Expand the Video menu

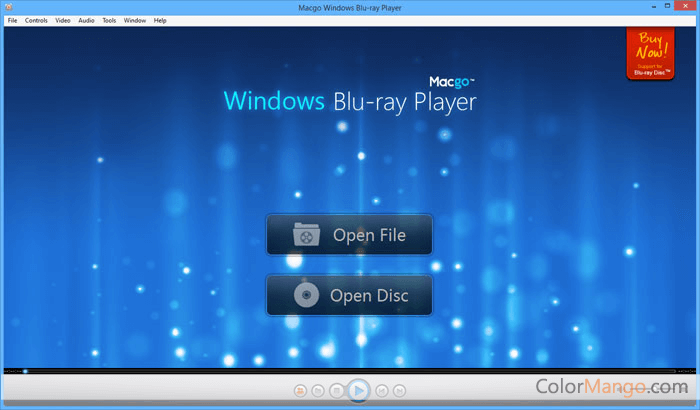point(63,20)
